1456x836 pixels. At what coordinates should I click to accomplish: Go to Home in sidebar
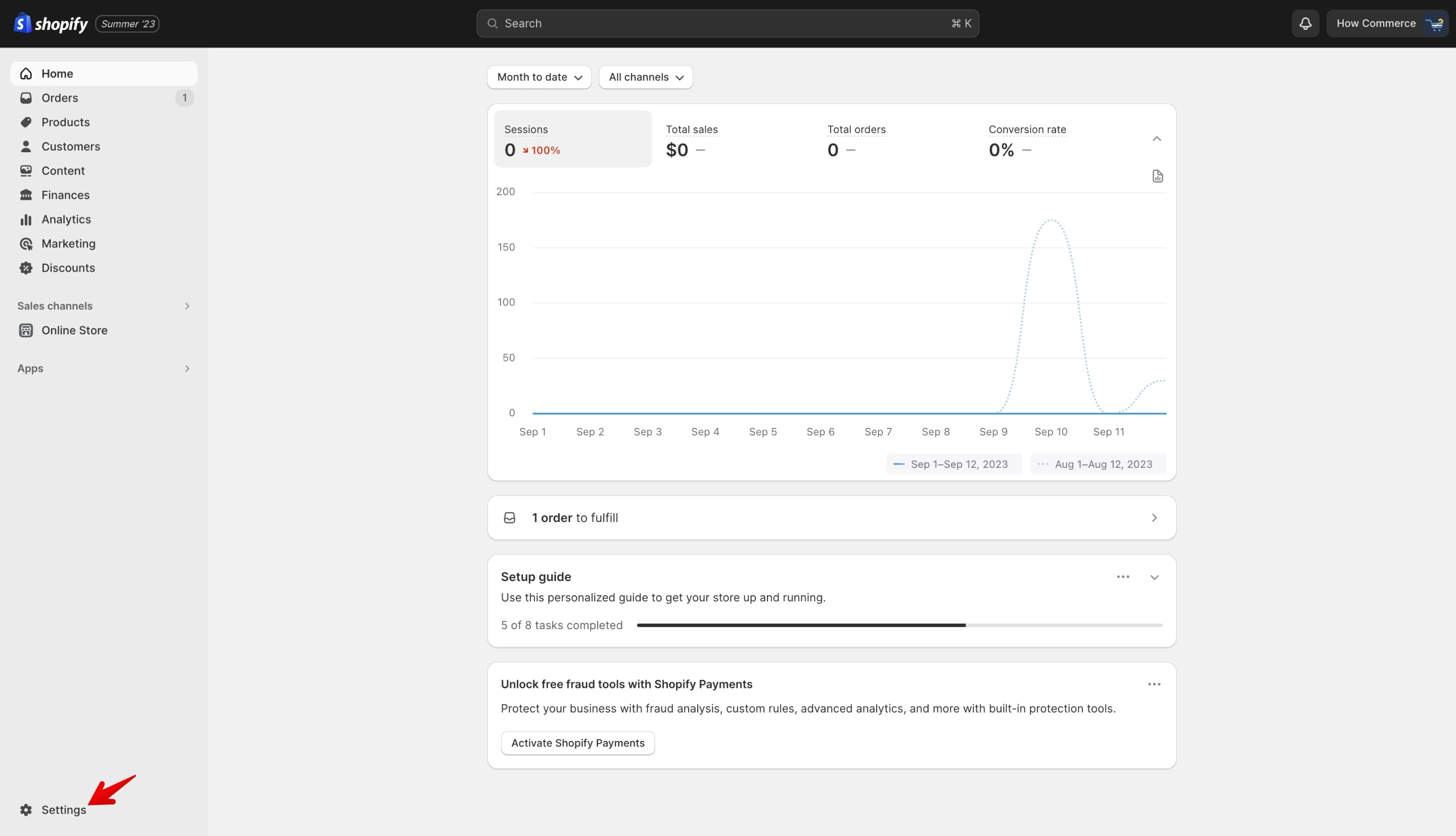click(x=103, y=73)
